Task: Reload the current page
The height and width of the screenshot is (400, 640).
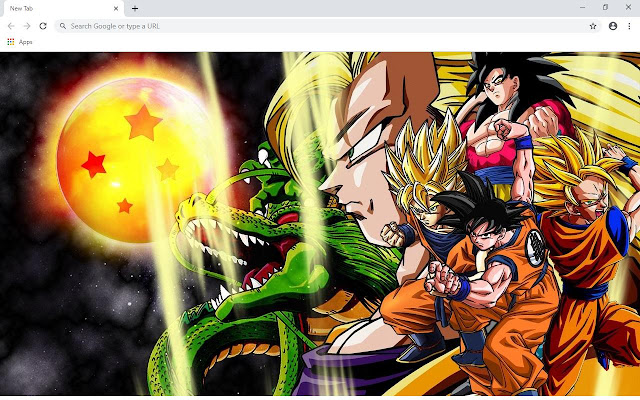Action: tap(43, 26)
